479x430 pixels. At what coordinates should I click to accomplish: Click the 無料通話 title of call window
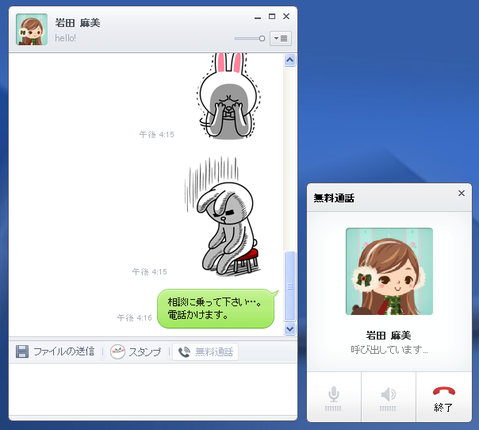coord(334,198)
